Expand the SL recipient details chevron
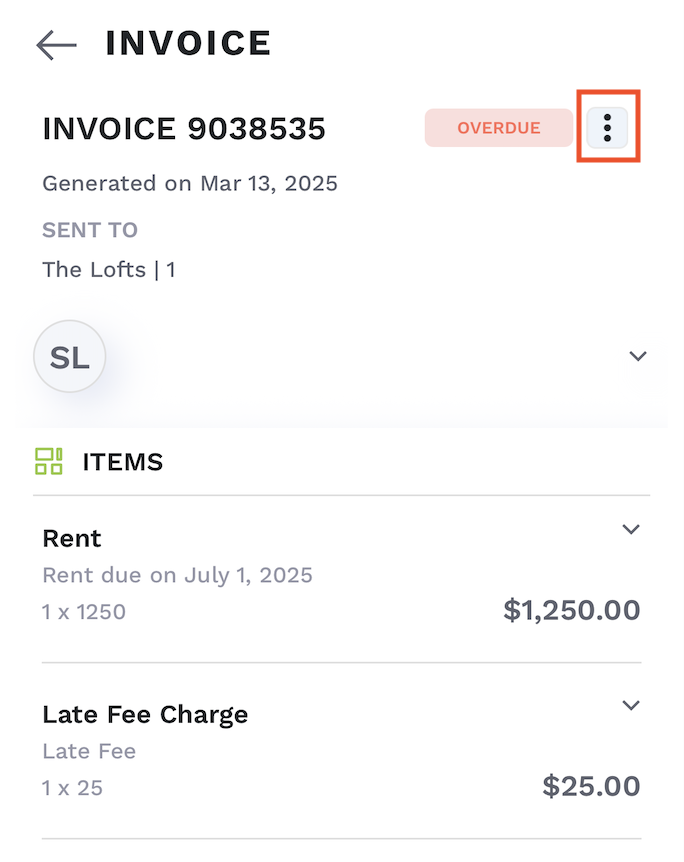 click(638, 356)
